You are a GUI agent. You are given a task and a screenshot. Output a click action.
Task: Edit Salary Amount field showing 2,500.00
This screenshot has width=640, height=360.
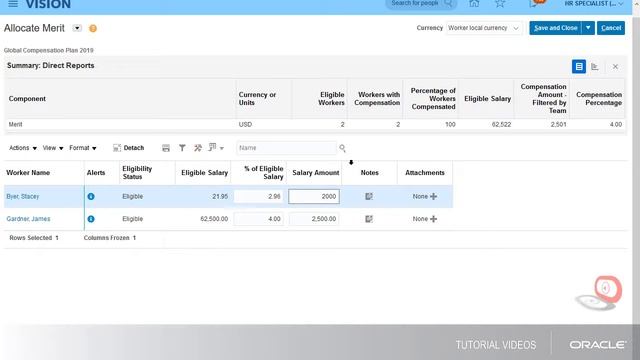pos(314,219)
